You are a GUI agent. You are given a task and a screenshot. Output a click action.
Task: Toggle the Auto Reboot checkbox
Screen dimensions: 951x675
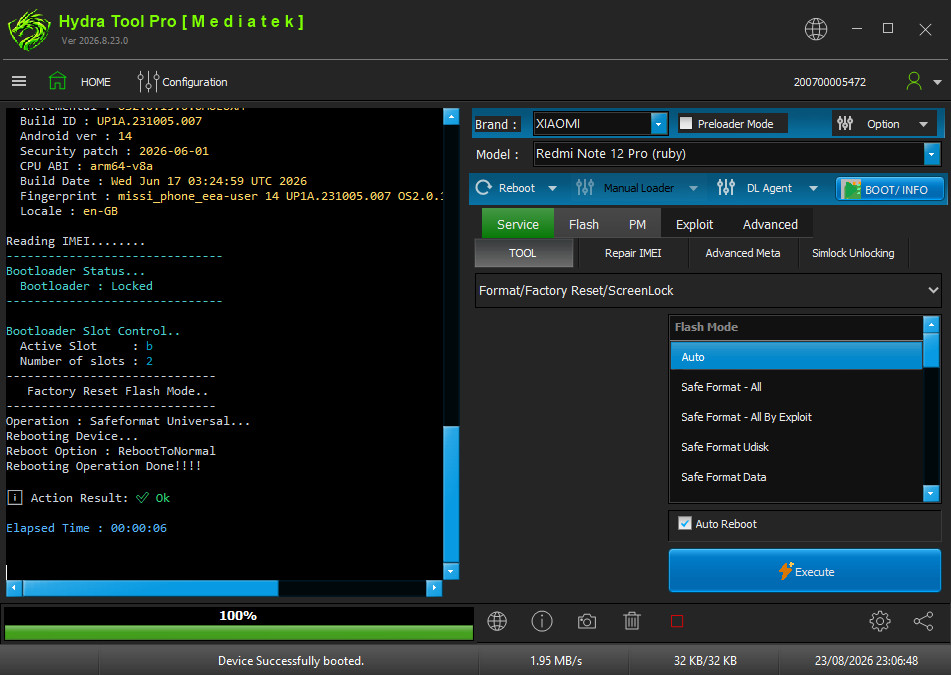tap(685, 523)
